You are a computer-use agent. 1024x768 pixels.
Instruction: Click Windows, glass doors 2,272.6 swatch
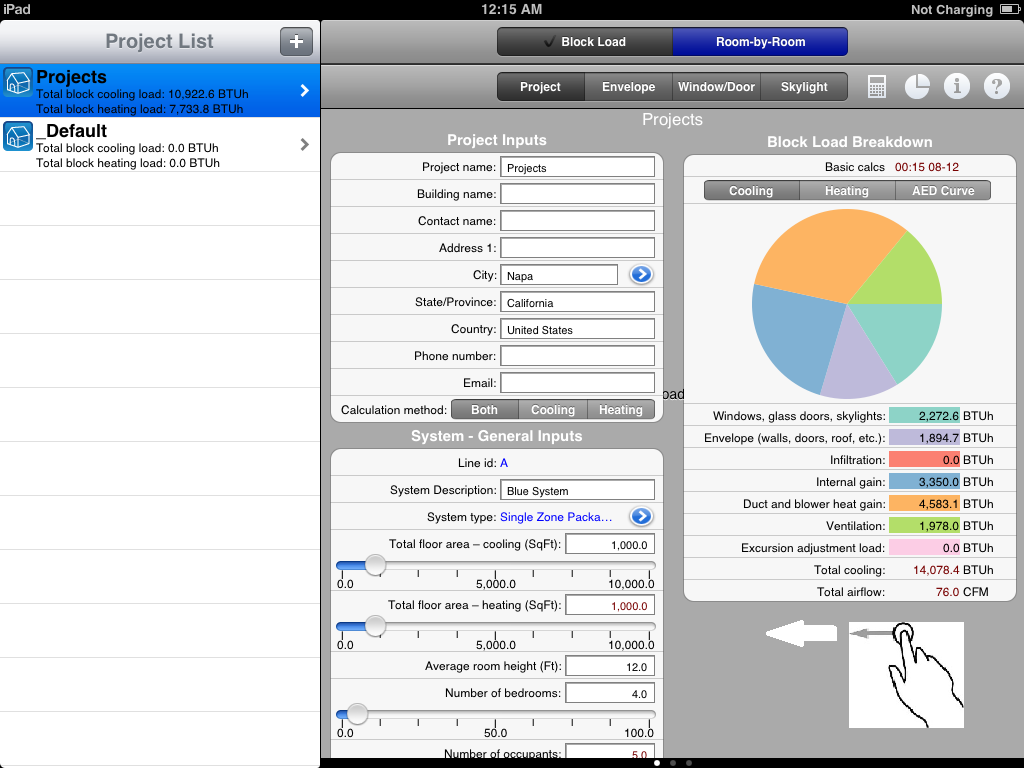tap(925, 415)
